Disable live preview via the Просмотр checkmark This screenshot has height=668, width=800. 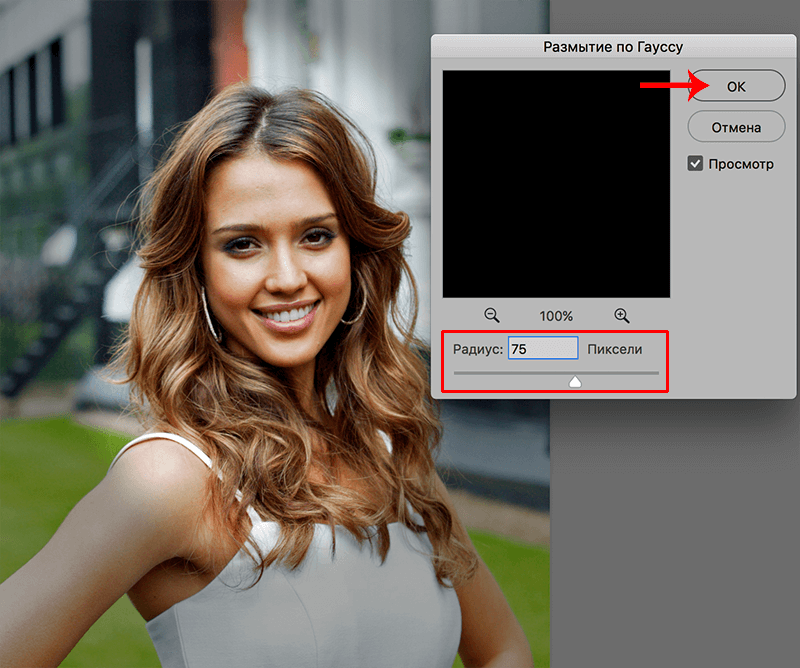695,163
